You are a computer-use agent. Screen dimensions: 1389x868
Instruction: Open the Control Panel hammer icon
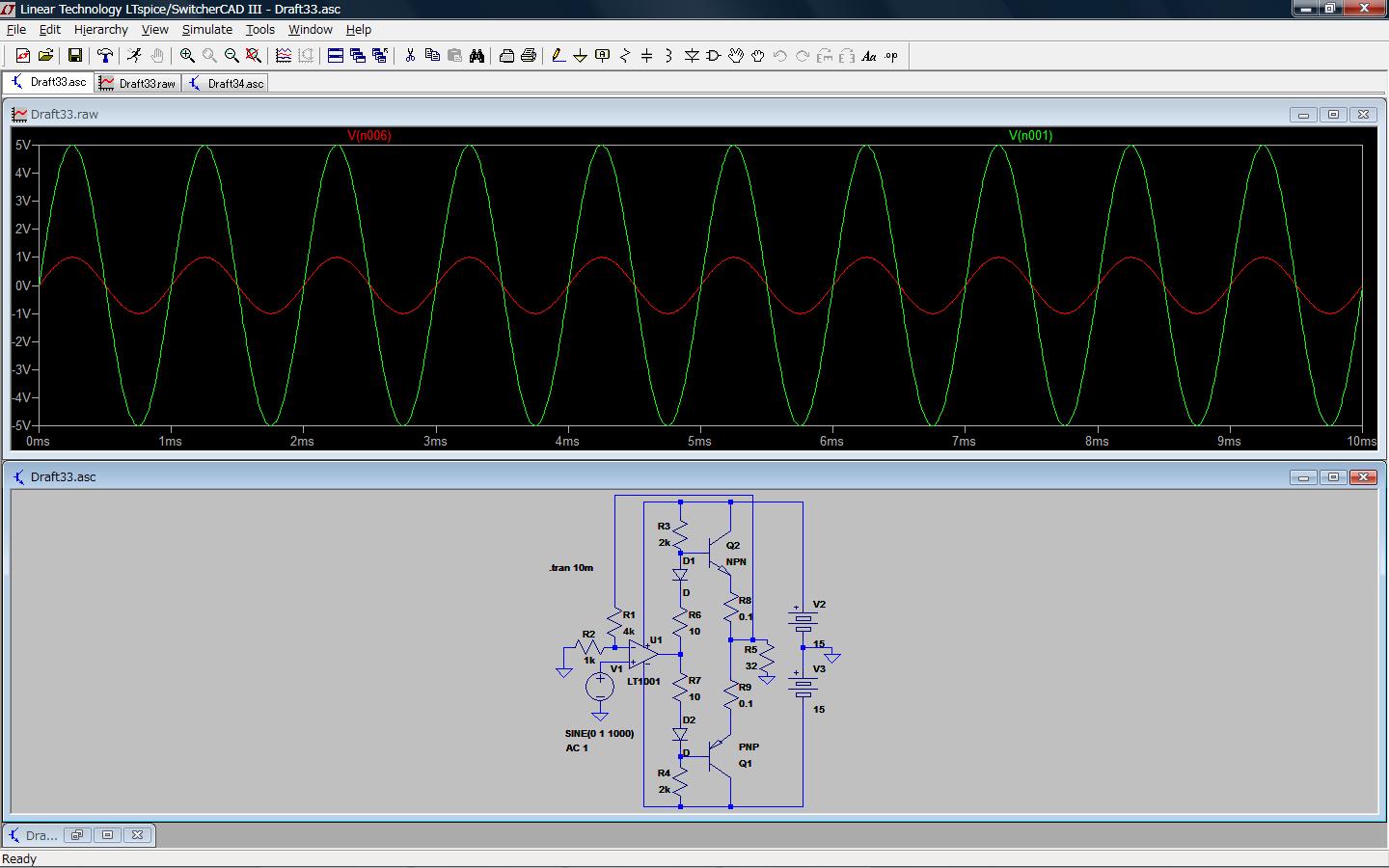[x=105, y=56]
